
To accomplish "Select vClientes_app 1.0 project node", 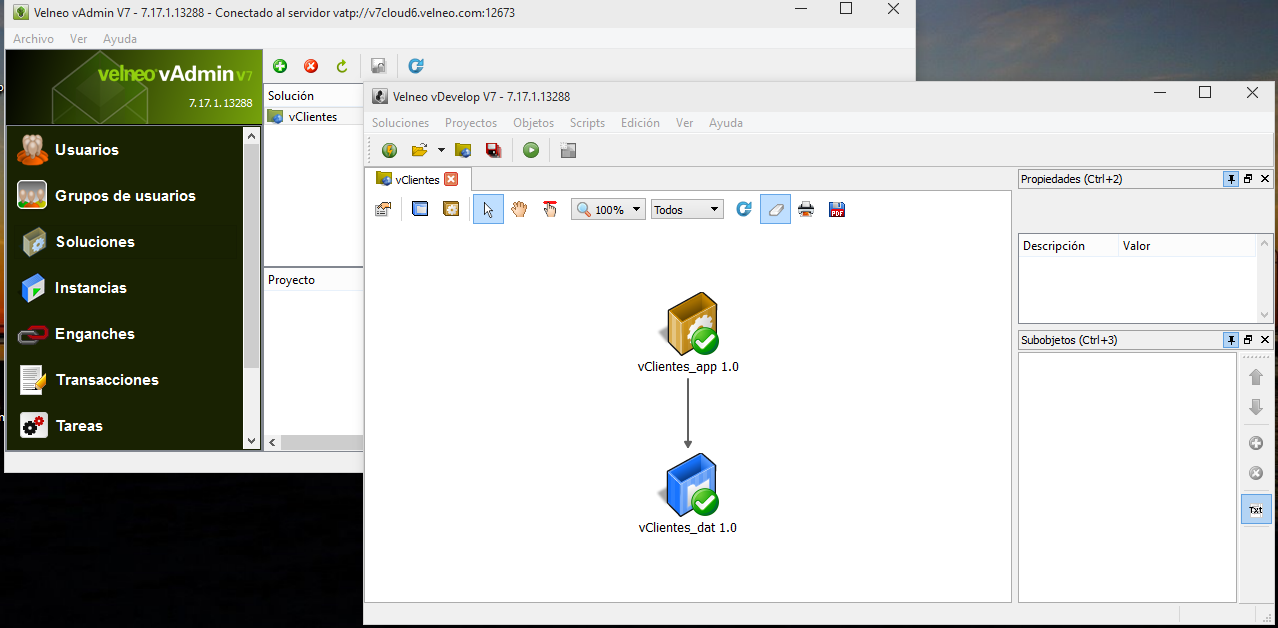I will [688, 333].
